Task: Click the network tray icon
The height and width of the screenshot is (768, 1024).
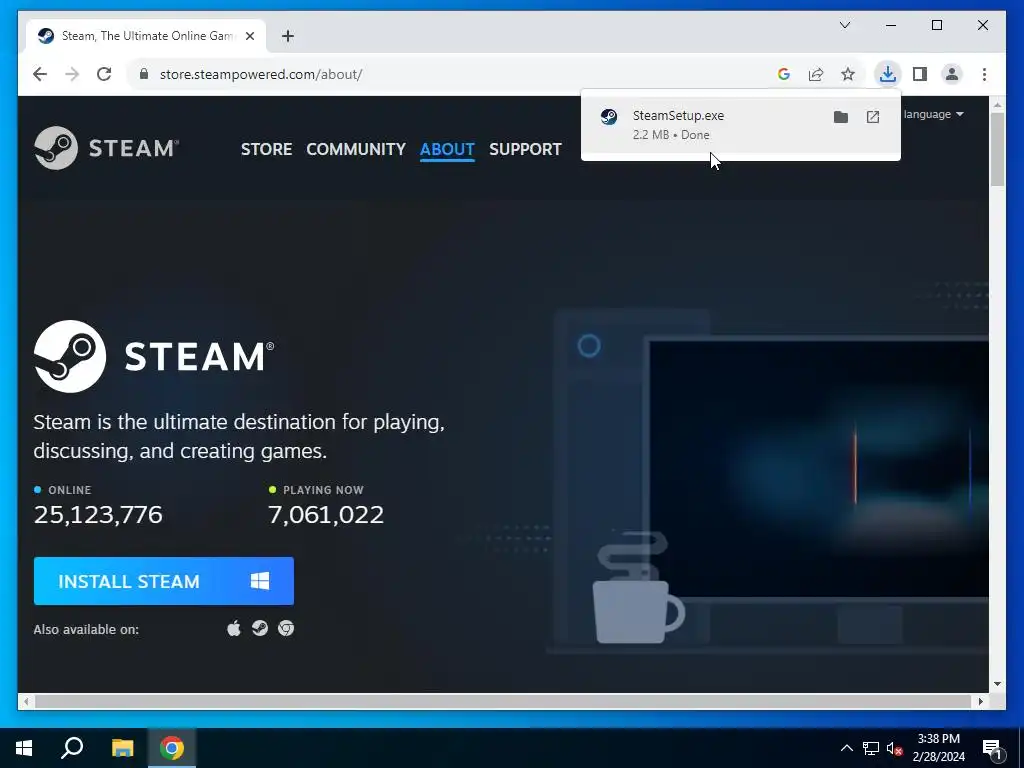Action: coord(871,748)
